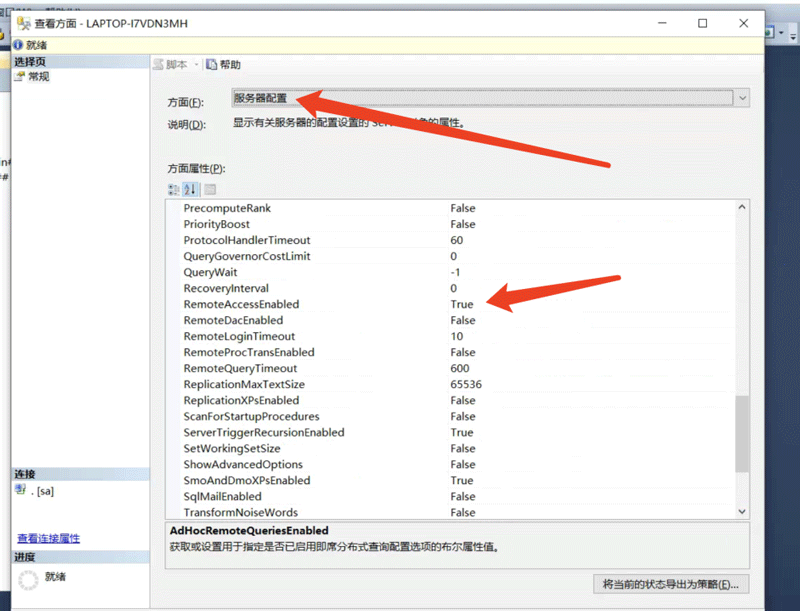
Task: Click the property list scrollbar thumb
Action: 742,434
